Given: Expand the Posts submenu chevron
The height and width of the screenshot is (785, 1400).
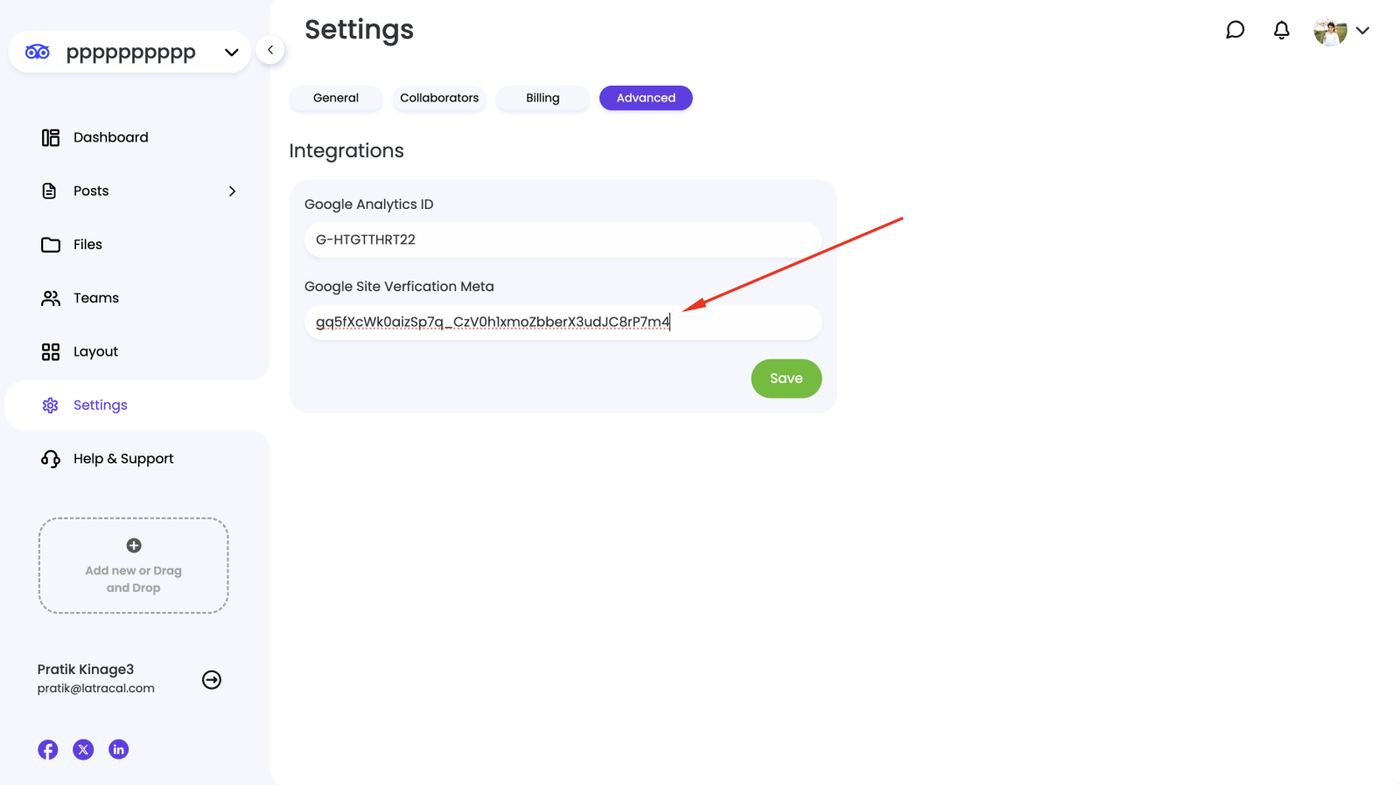Looking at the screenshot, I should (x=232, y=191).
